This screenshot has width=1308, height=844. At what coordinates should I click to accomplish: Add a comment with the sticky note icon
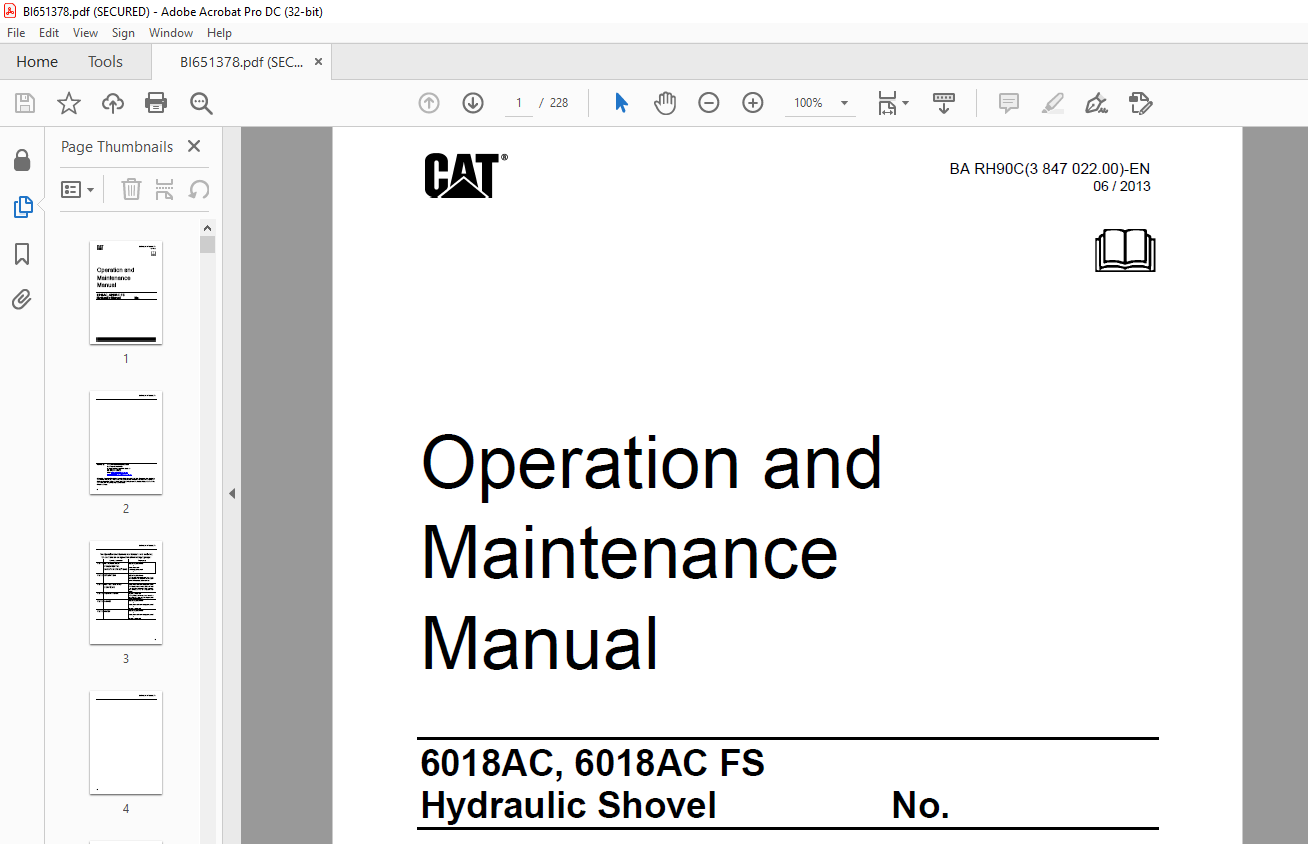1009,103
